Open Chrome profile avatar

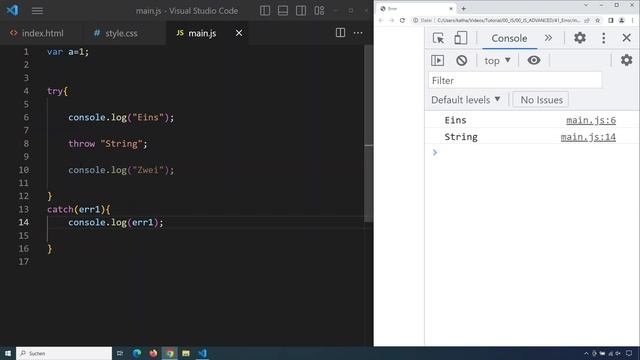(x=621, y=20)
